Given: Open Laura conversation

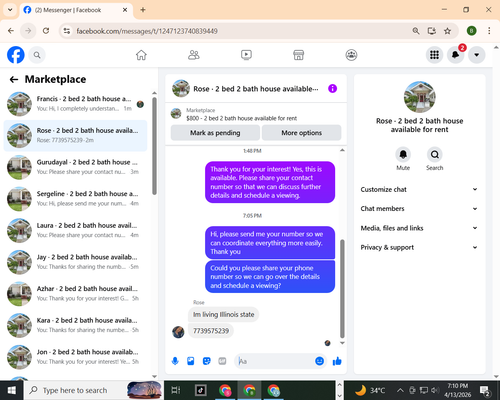Looking at the screenshot, I should pyautogui.click(x=75, y=231).
